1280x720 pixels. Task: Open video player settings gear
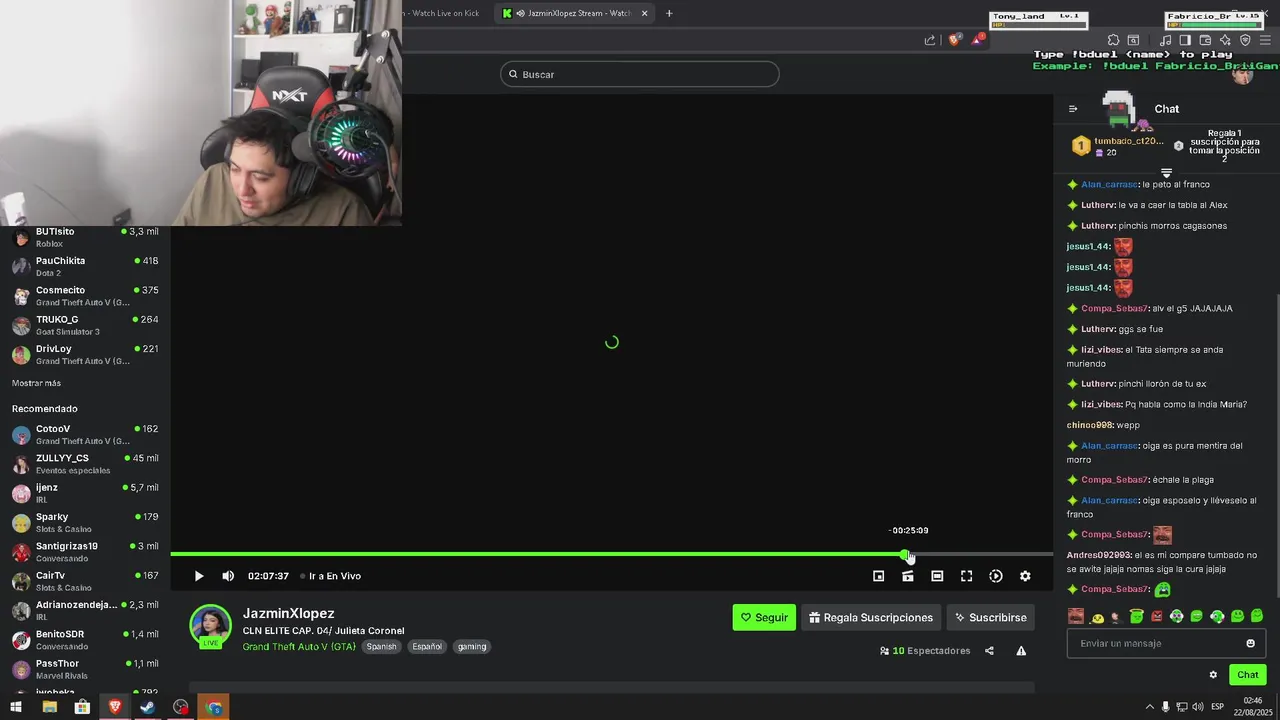(x=1025, y=576)
